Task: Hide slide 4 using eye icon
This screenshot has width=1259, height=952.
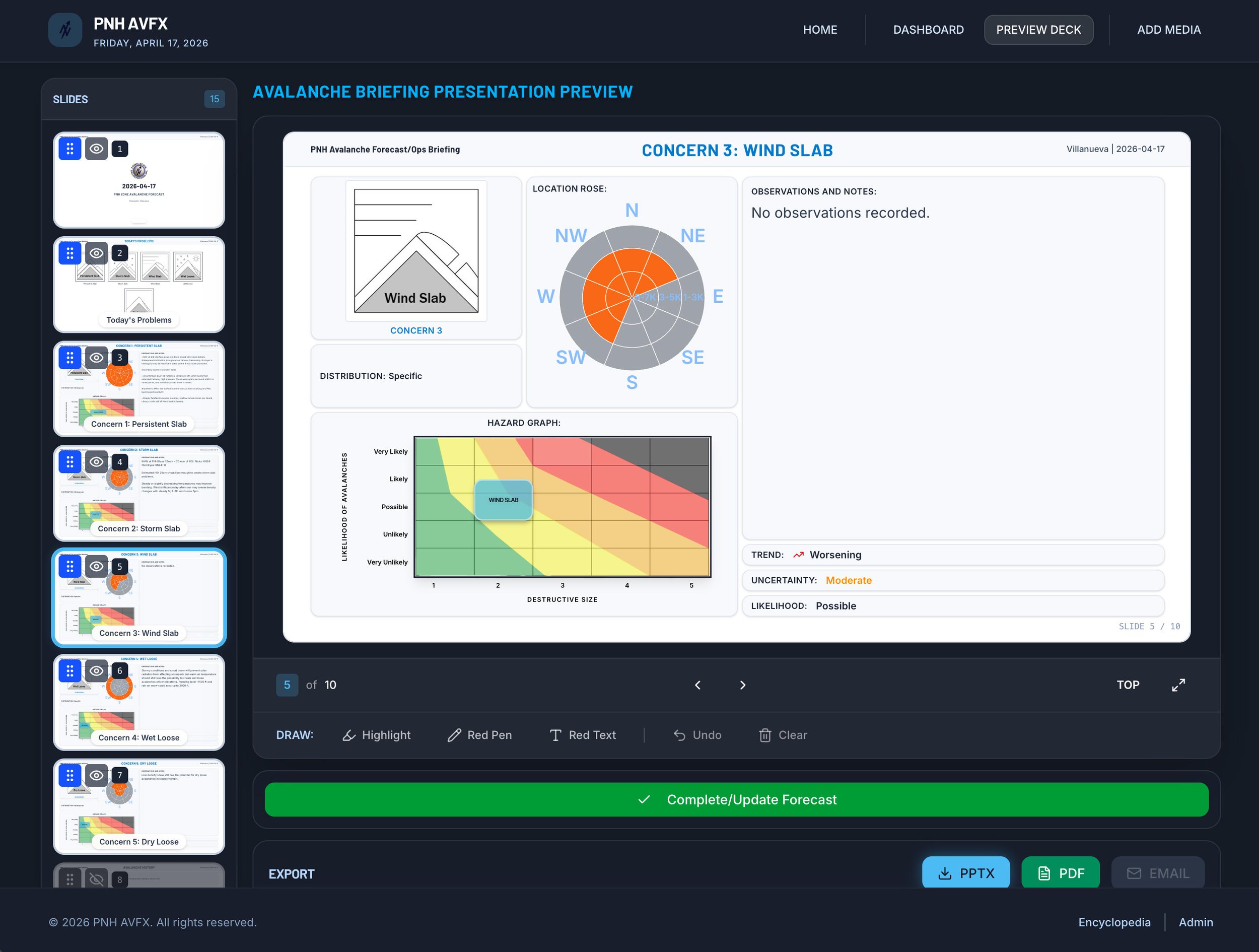Action: [96, 462]
